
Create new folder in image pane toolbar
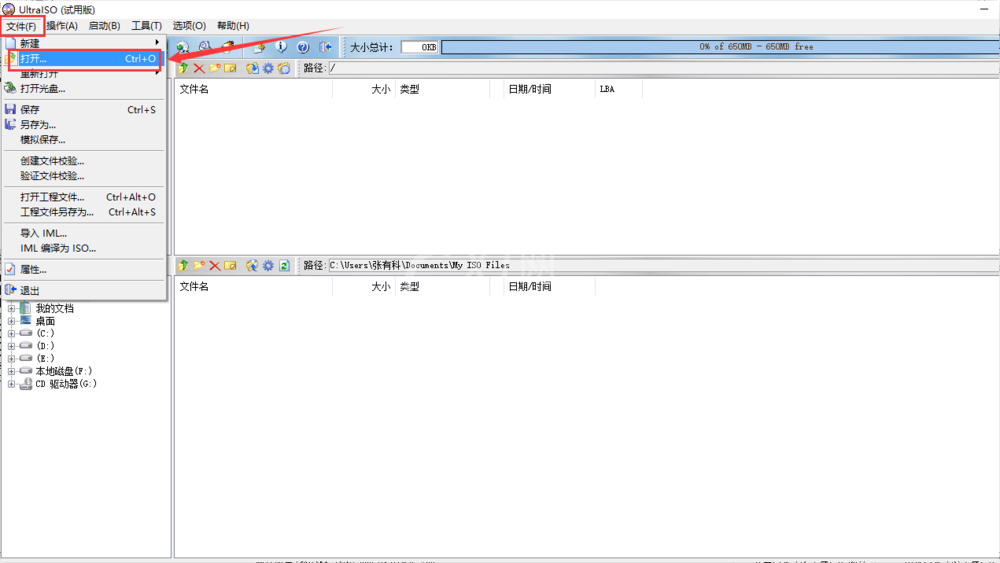[214, 68]
